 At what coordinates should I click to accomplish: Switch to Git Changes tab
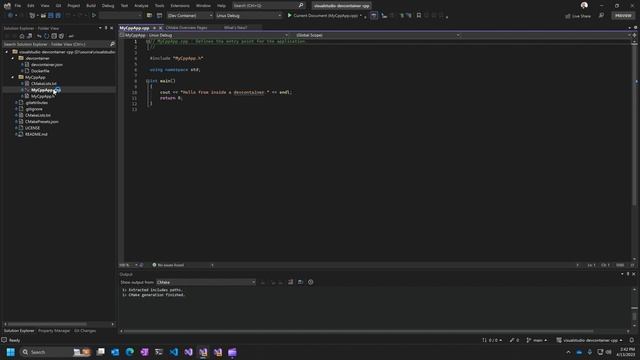(85, 331)
